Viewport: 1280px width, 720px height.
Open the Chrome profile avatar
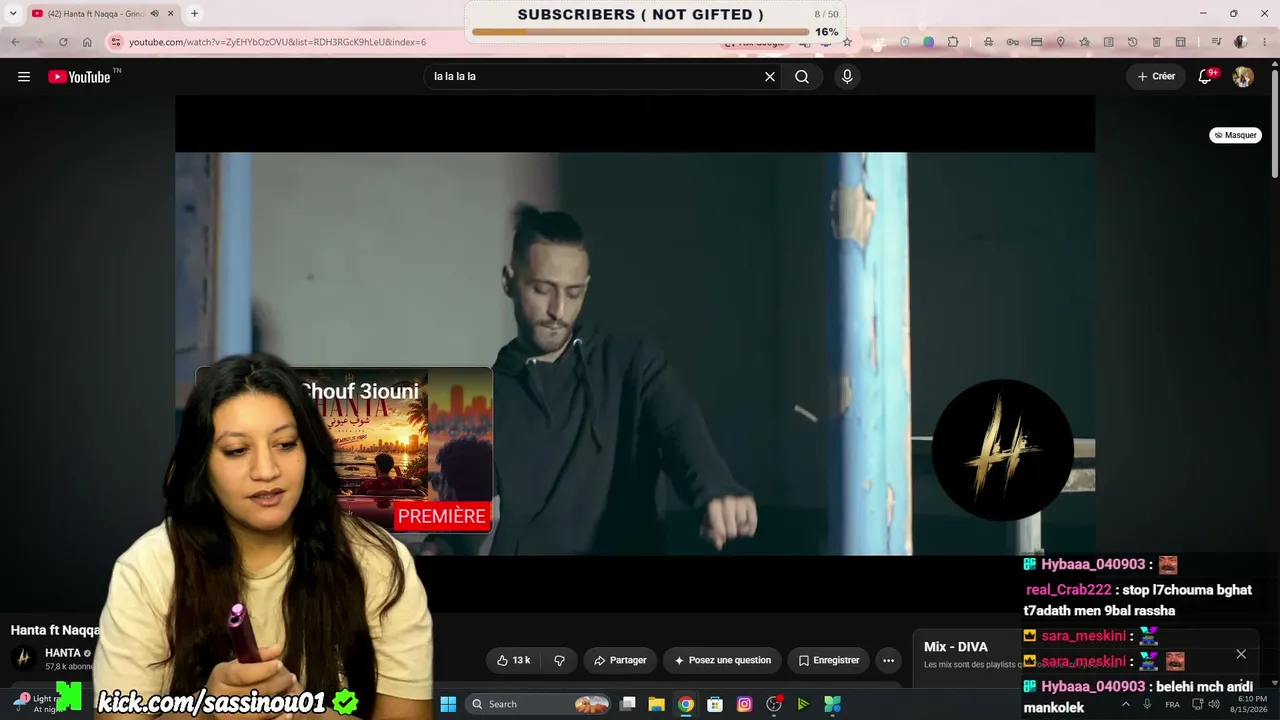(1241, 42)
